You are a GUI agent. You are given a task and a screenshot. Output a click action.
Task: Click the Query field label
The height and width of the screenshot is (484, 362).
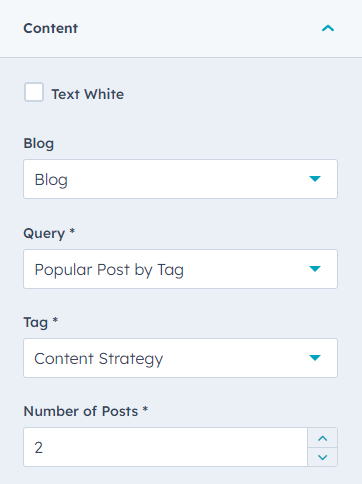pyautogui.click(x=49, y=233)
